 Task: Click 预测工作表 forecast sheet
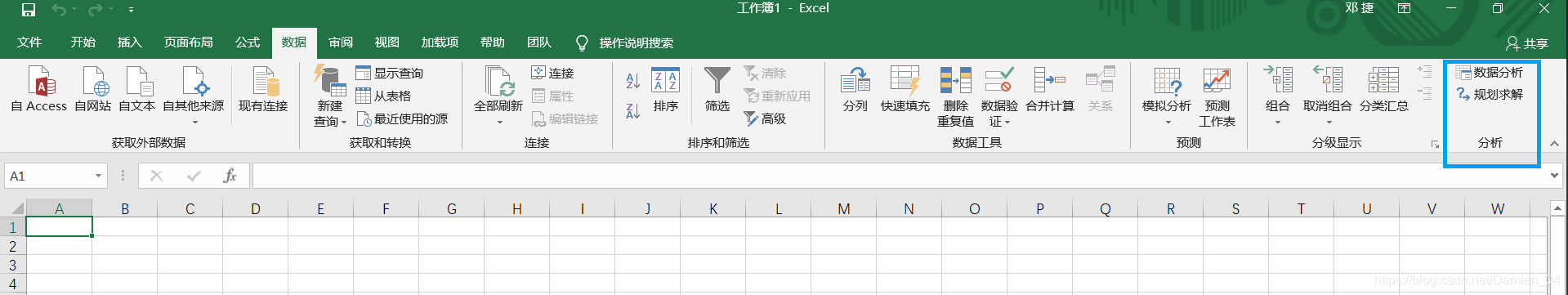tap(1217, 96)
